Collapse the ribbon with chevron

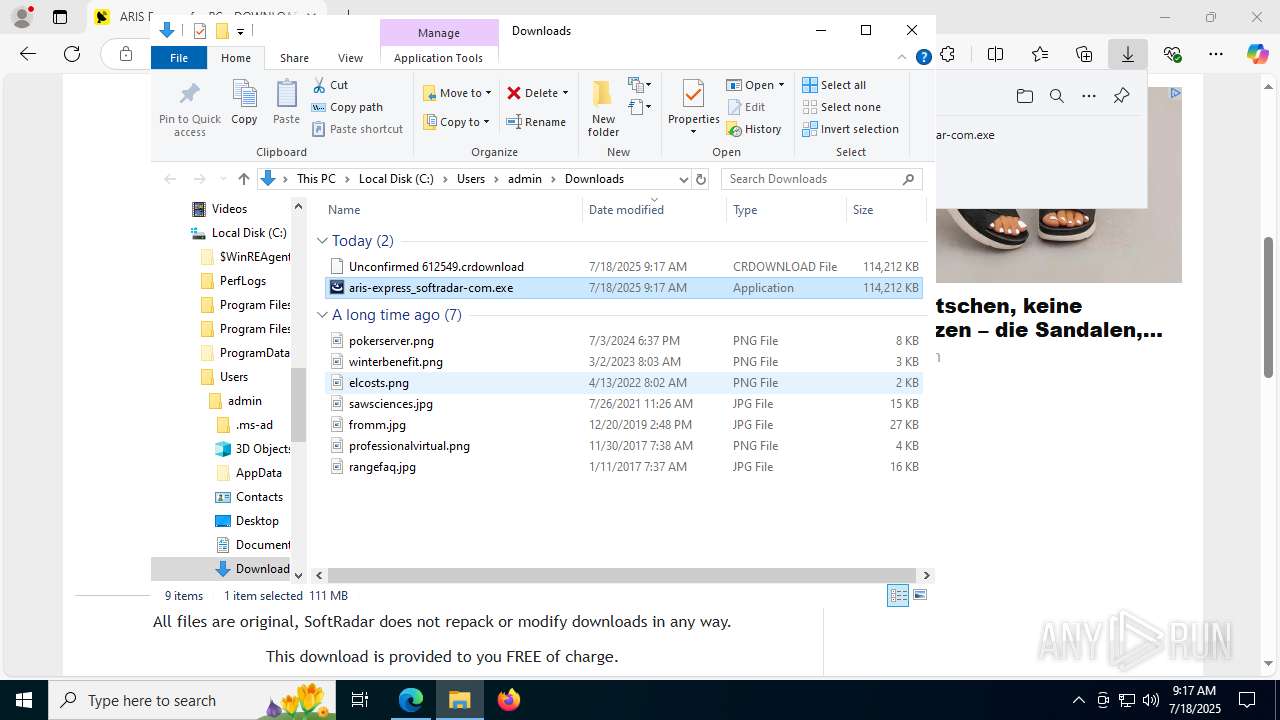tap(903, 58)
